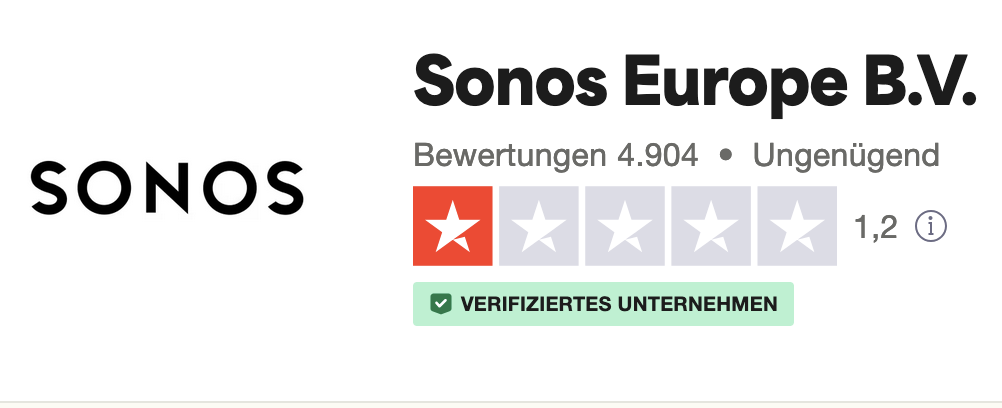Click the first letter S of the logo
1002x408 pixels.
click(49, 187)
